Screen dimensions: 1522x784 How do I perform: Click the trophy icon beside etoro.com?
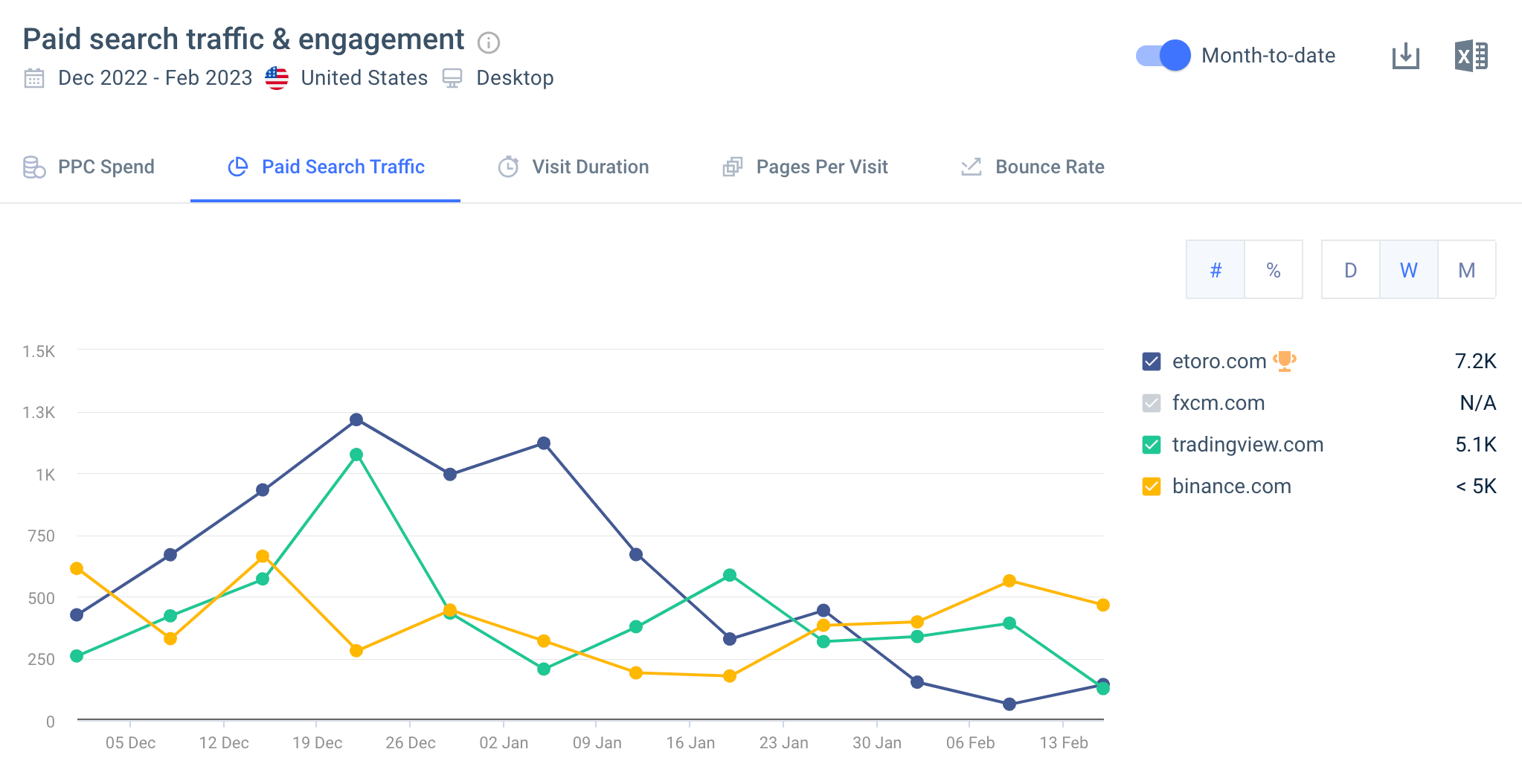pos(1283,361)
